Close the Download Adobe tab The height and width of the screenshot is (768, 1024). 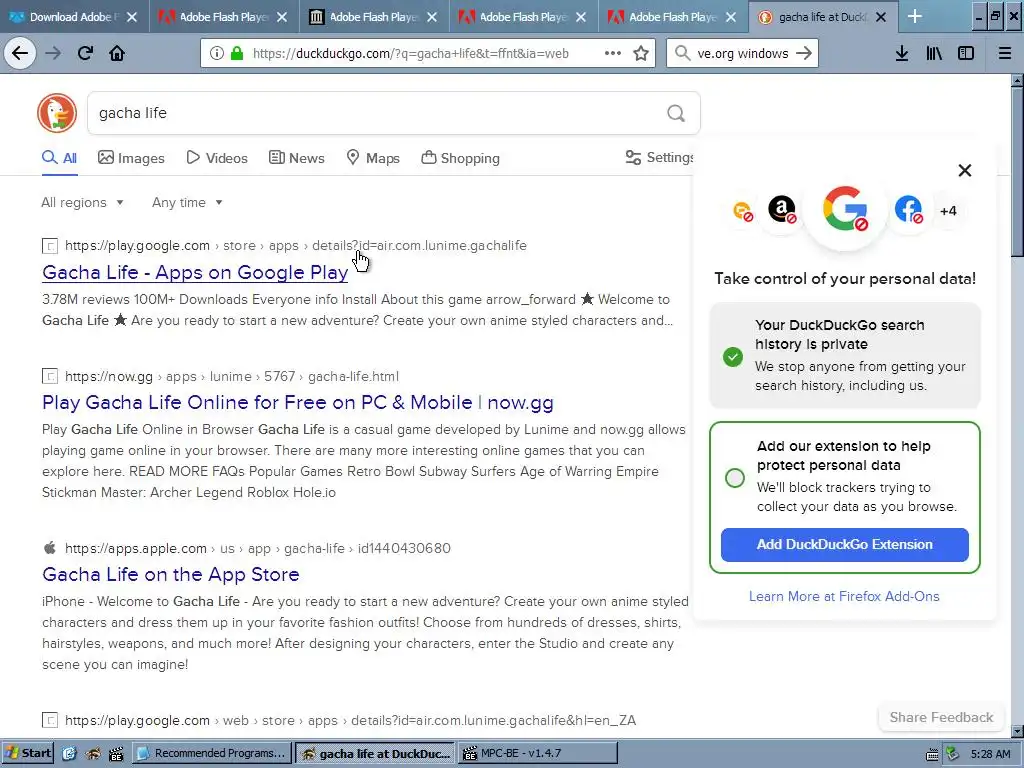pyautogui.click(x=132, y=17)
